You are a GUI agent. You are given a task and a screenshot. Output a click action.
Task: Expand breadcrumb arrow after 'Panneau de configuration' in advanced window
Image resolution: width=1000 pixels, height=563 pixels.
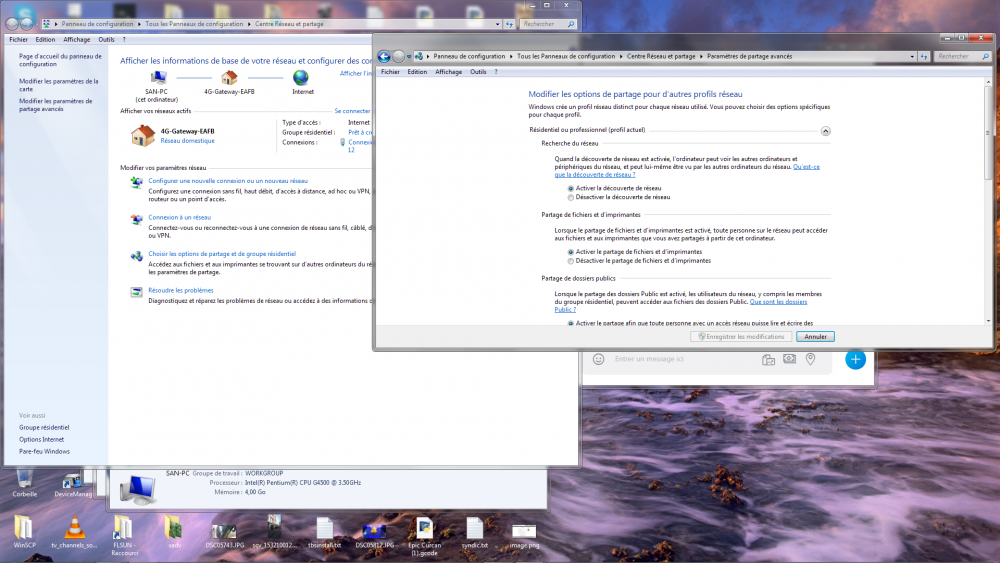coord(511,56)
